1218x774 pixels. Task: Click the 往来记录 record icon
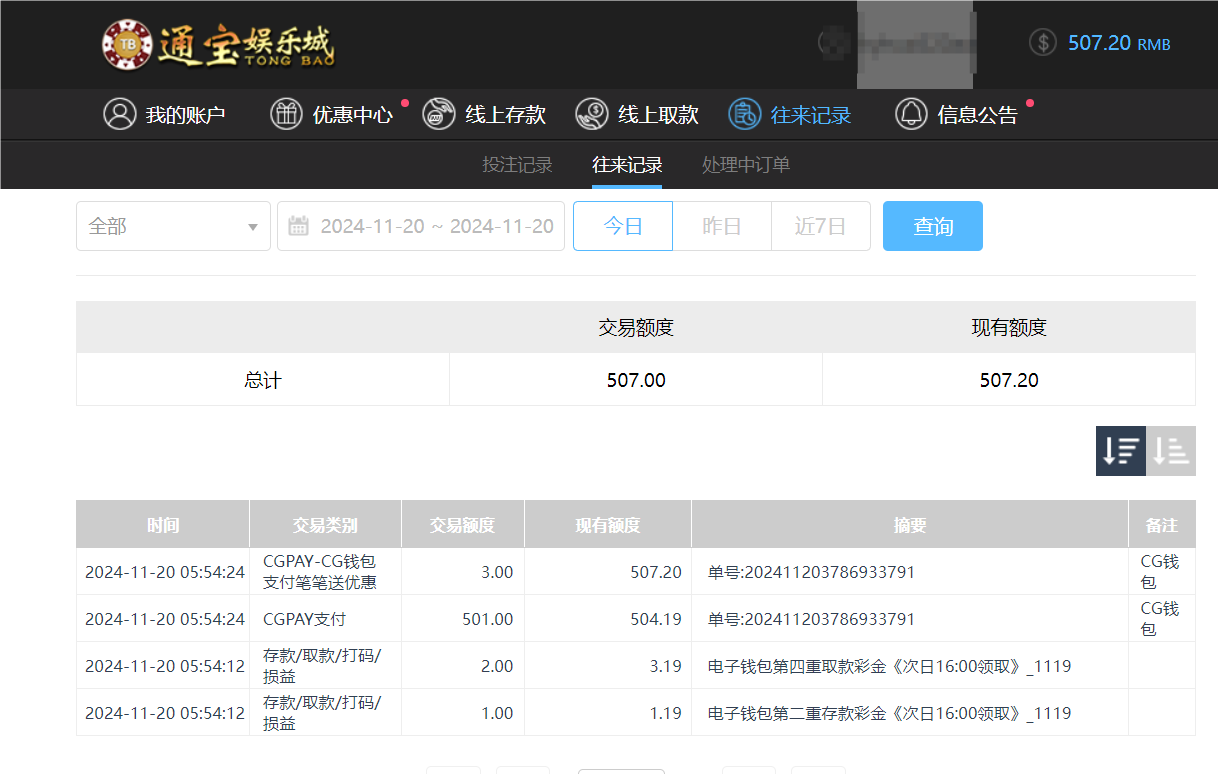click(743, 114)
